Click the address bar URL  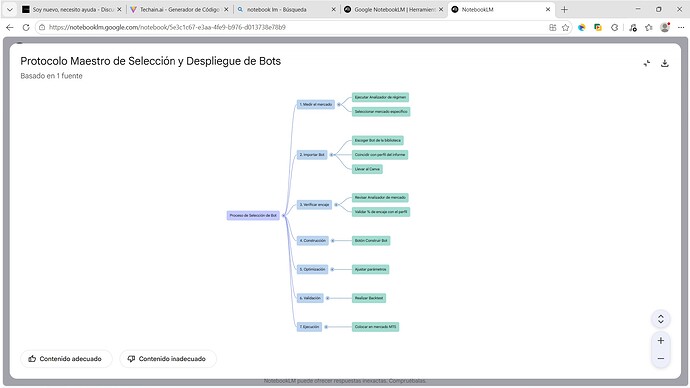(x=167, y=27)
